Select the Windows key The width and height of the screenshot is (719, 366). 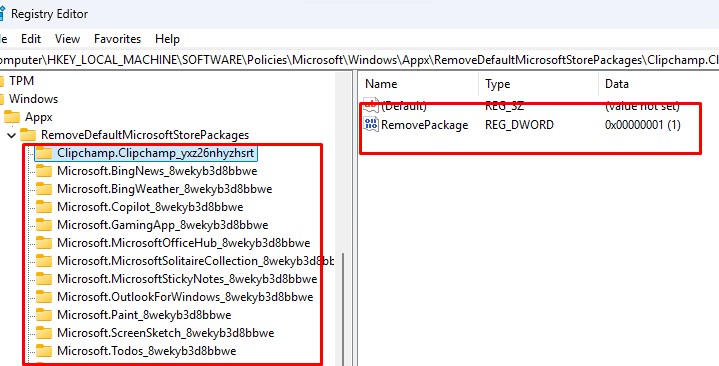(33, 99)
